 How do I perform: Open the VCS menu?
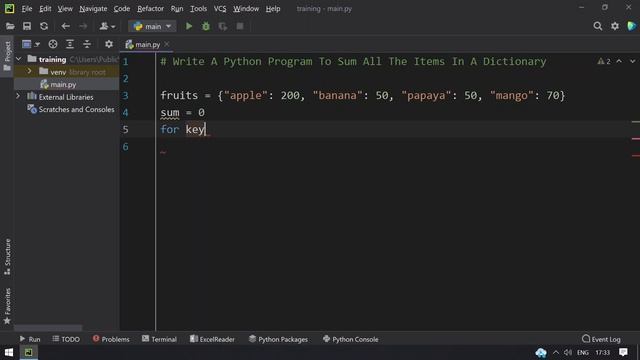[220, 9]
